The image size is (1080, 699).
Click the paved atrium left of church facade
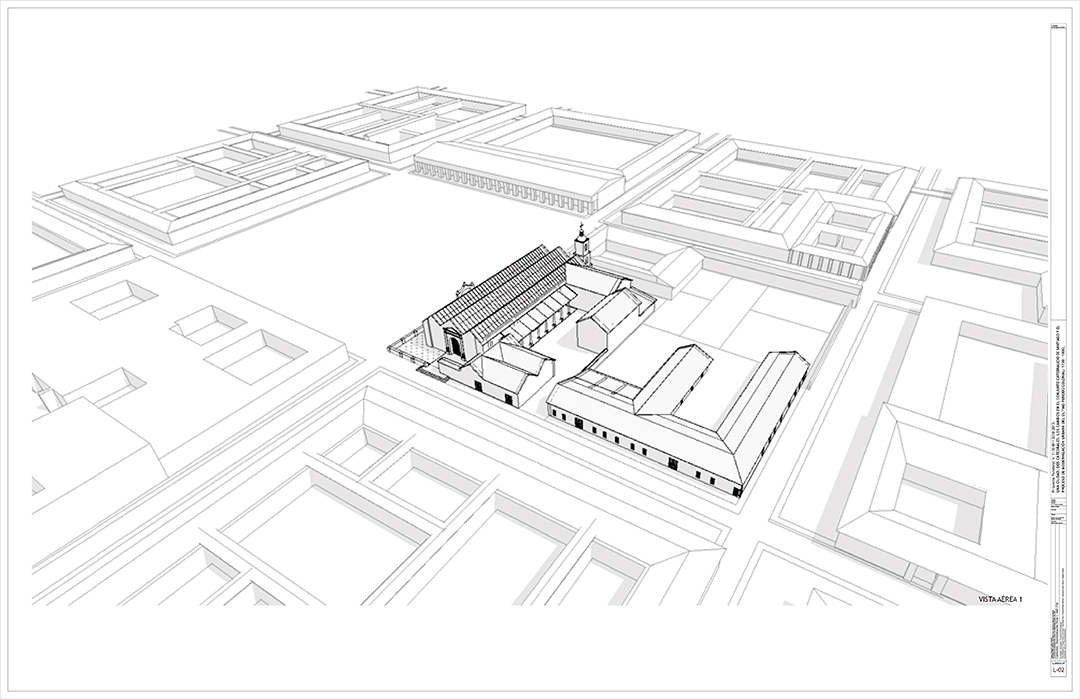tap(408, 348)
